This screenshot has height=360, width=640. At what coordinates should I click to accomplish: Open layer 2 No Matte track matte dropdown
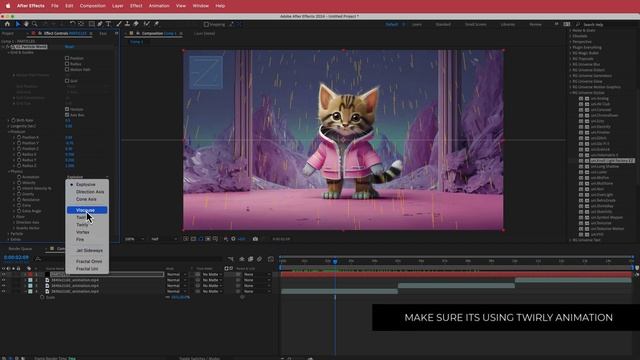coord(212,280)
